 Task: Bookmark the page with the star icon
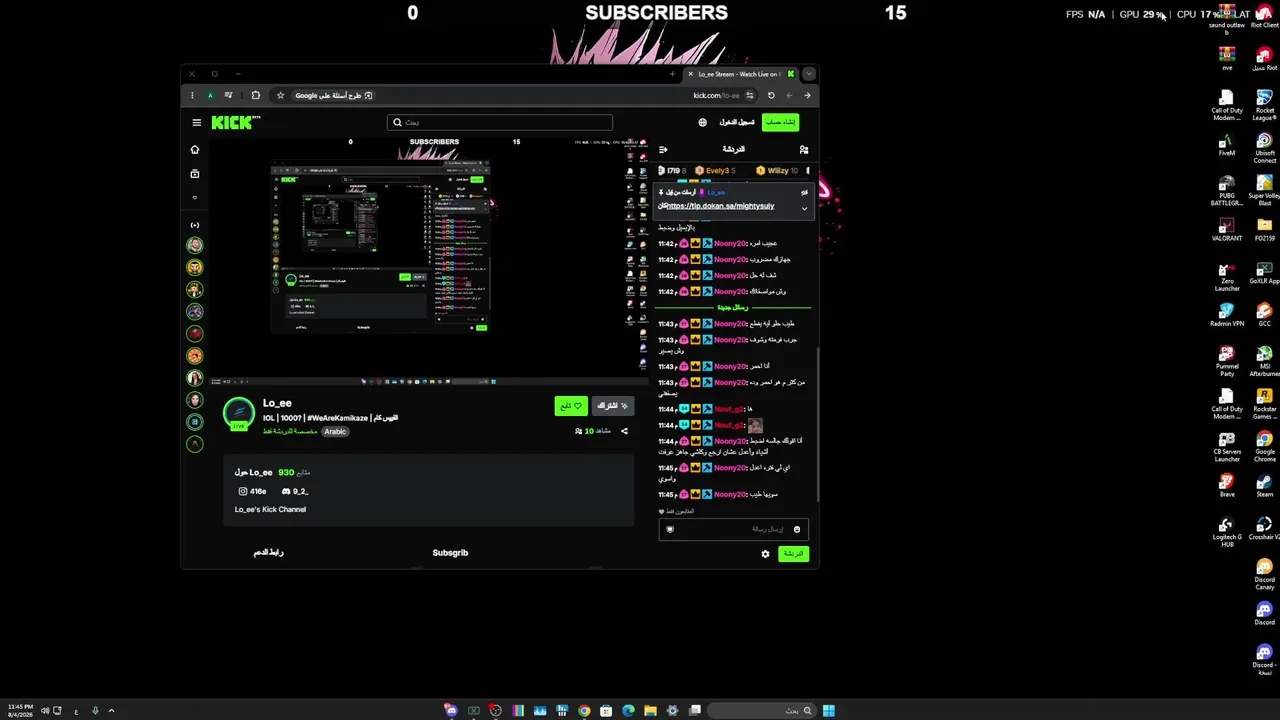[280, 96]
